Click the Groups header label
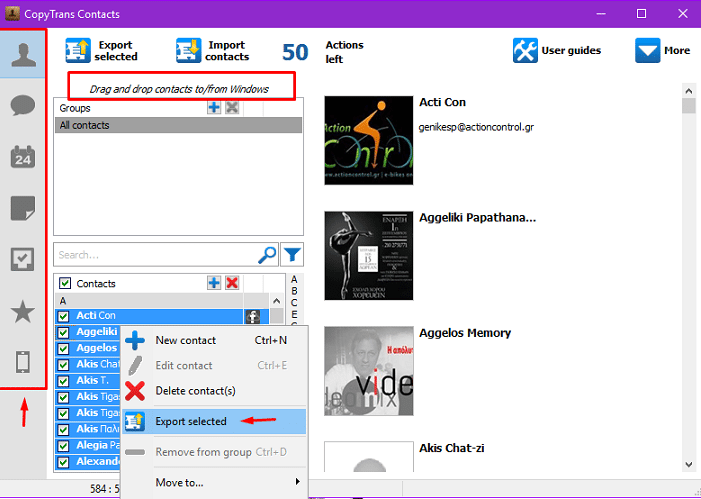 coord(75,108)
